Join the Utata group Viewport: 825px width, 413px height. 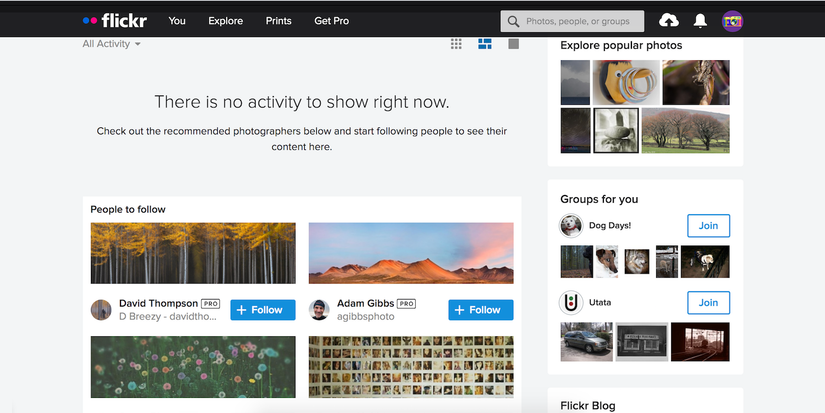point(708,303)
